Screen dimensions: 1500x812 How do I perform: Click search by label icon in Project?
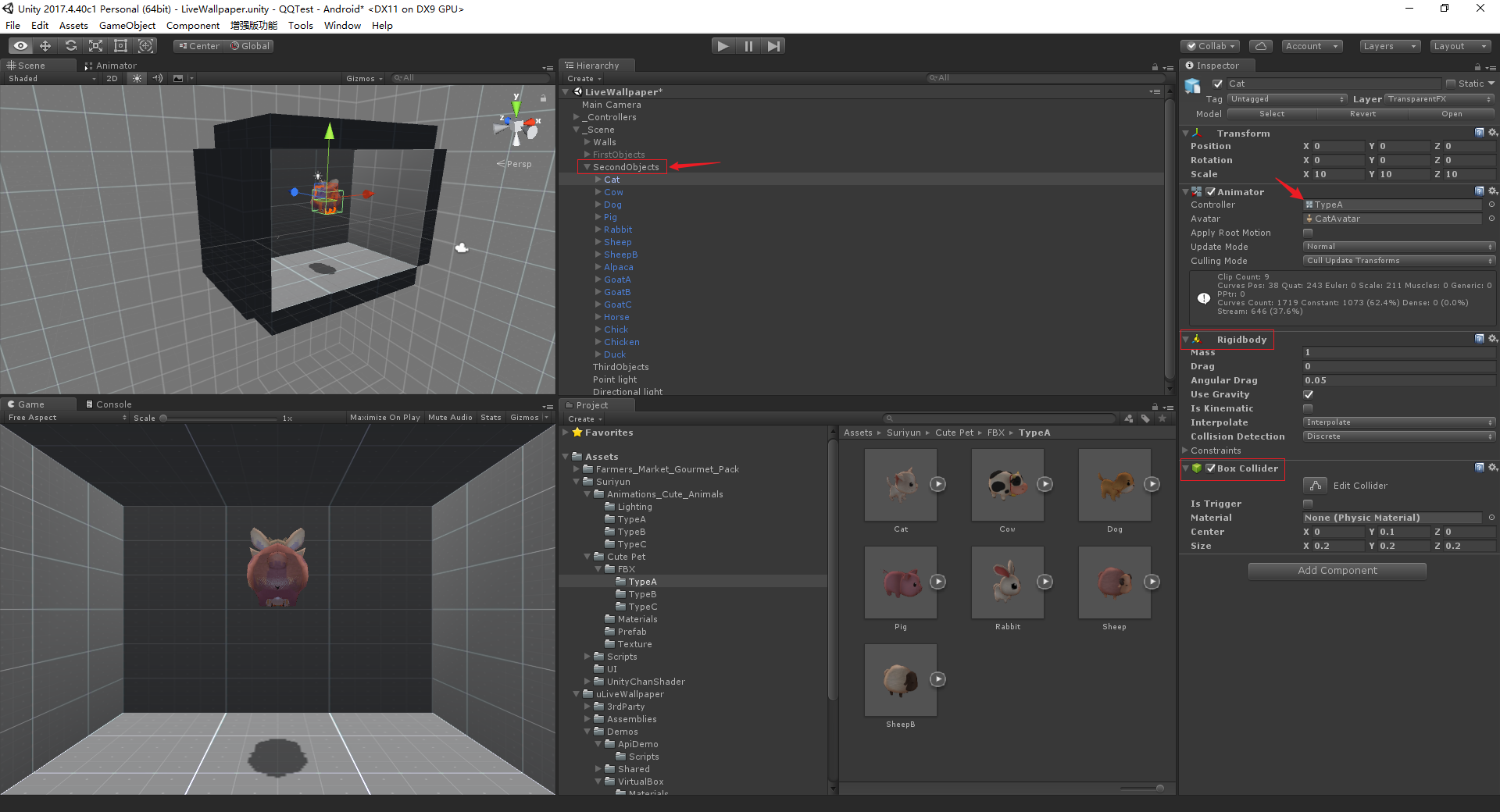1145,419
